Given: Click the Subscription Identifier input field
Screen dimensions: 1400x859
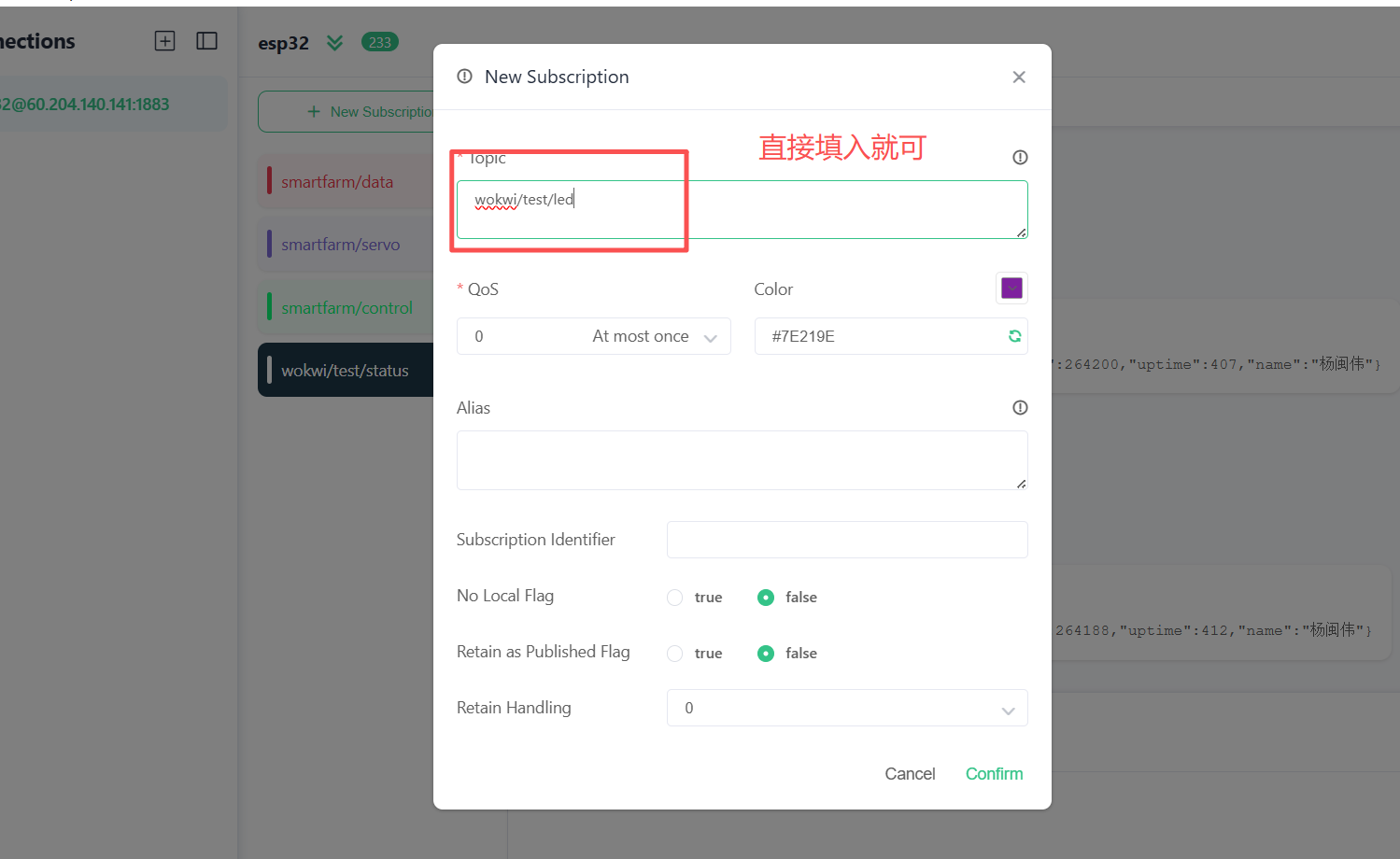Looking at the screenshot, I should coord(846,540).
